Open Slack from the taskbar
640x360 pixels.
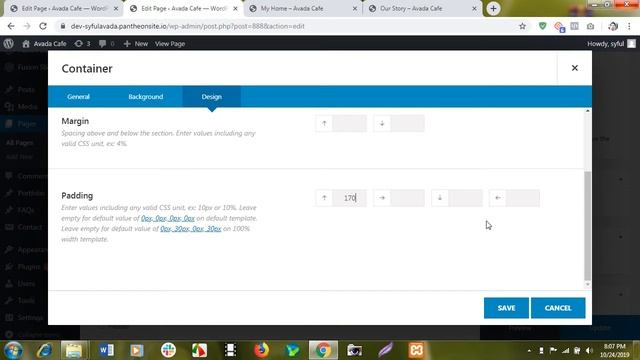(168, 350)
